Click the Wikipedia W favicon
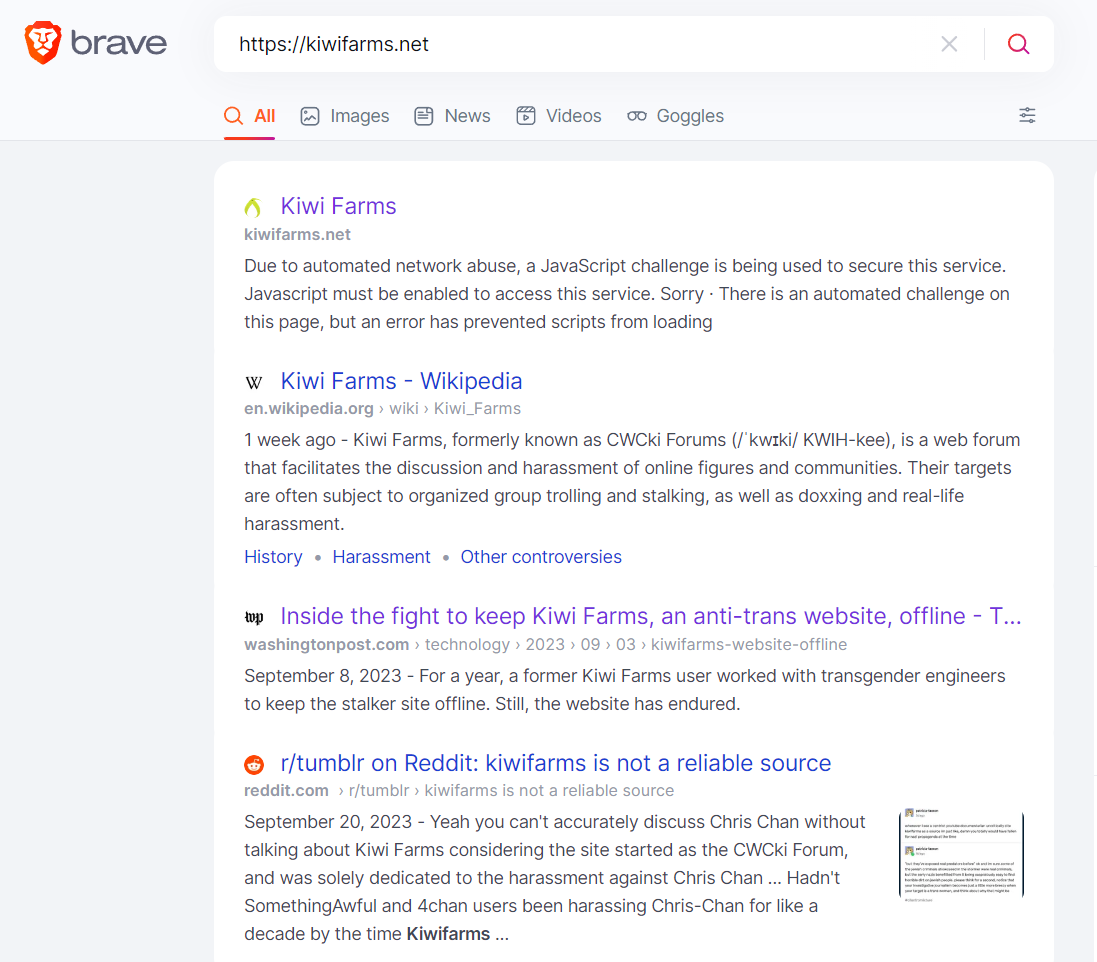This screenshot has width=1097, height=962. point(253,382)
